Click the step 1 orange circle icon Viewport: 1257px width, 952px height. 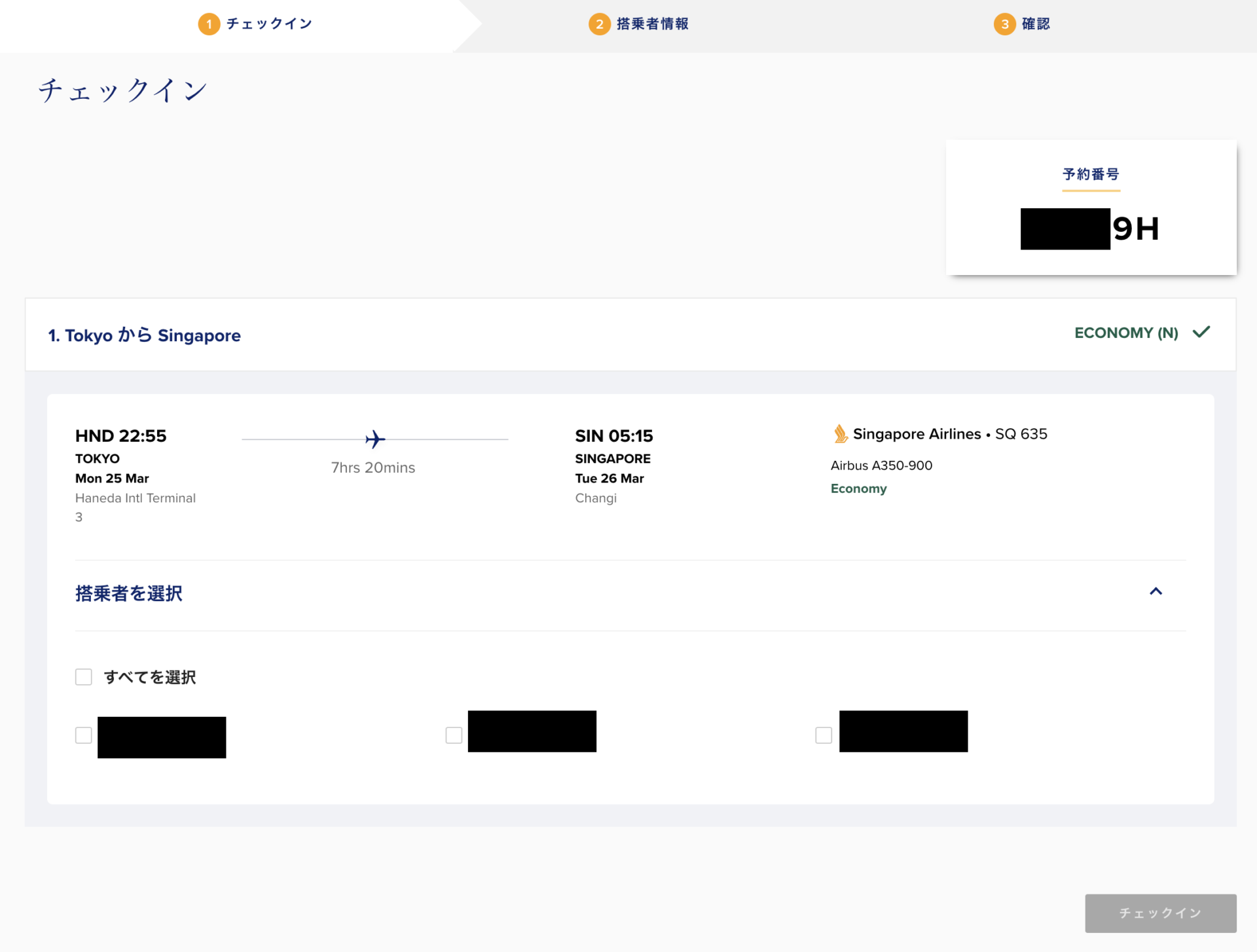click(x=209, y=24)
